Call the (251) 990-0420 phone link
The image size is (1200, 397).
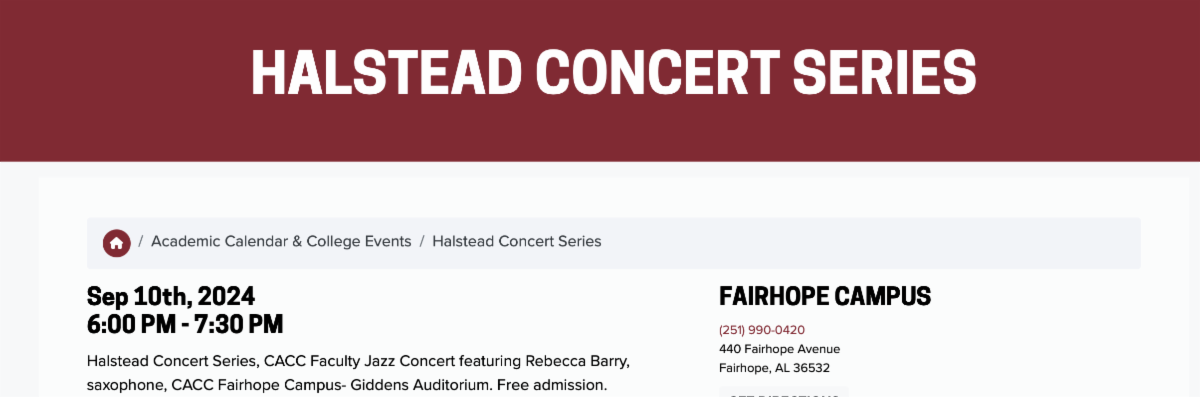tap(762, 330)
